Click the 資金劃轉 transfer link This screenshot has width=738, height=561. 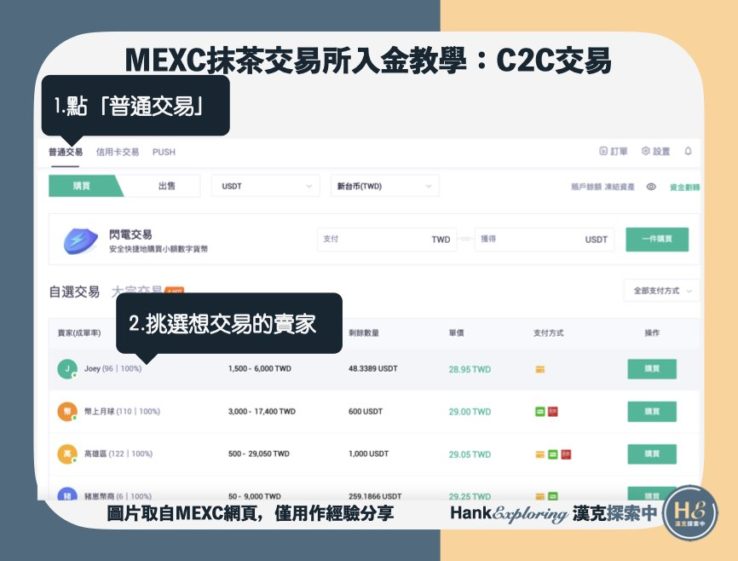click(x=685, y=187)
